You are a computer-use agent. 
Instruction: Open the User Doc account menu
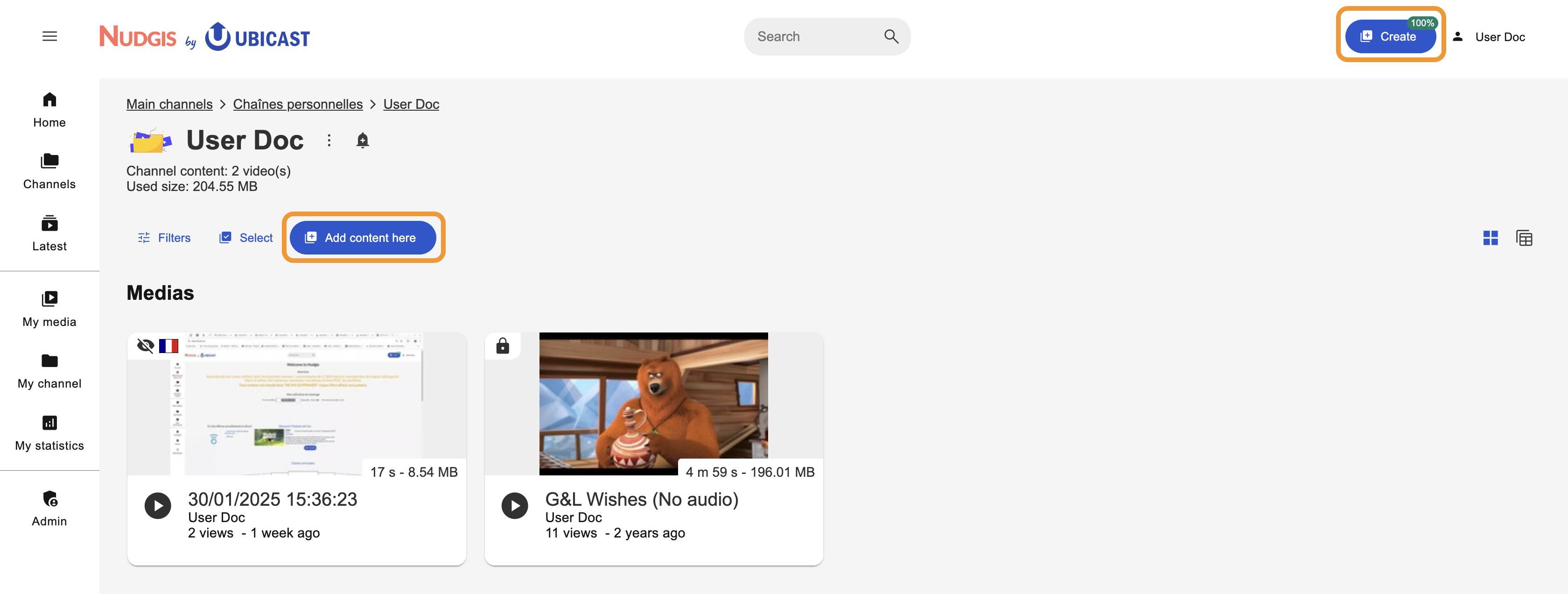(x=1490, y=36)
